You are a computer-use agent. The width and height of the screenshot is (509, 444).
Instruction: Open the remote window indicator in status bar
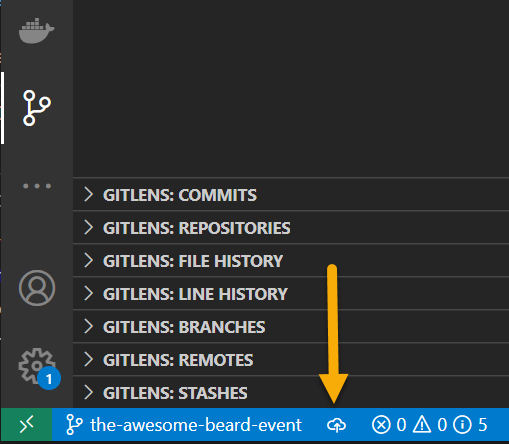coord(27,425)
